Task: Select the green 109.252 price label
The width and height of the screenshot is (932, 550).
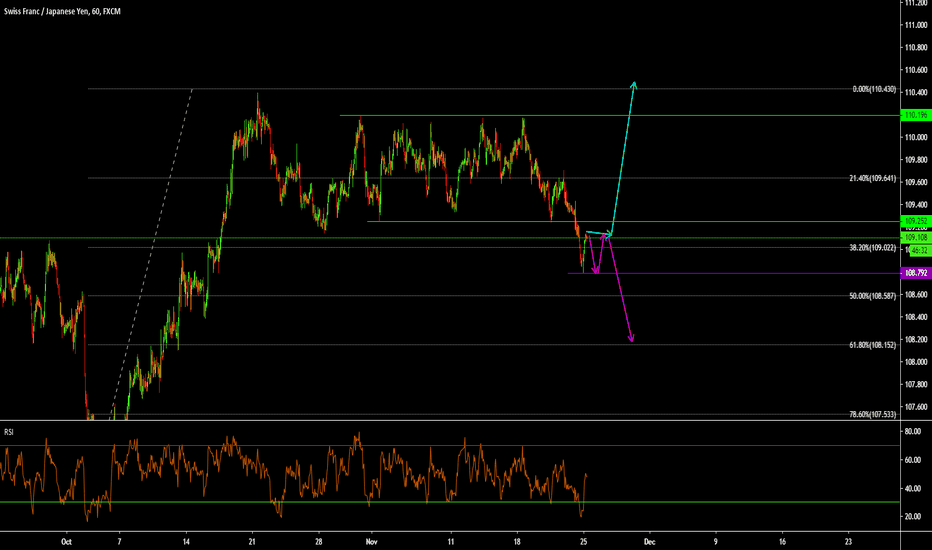Action: pos(915,221)
